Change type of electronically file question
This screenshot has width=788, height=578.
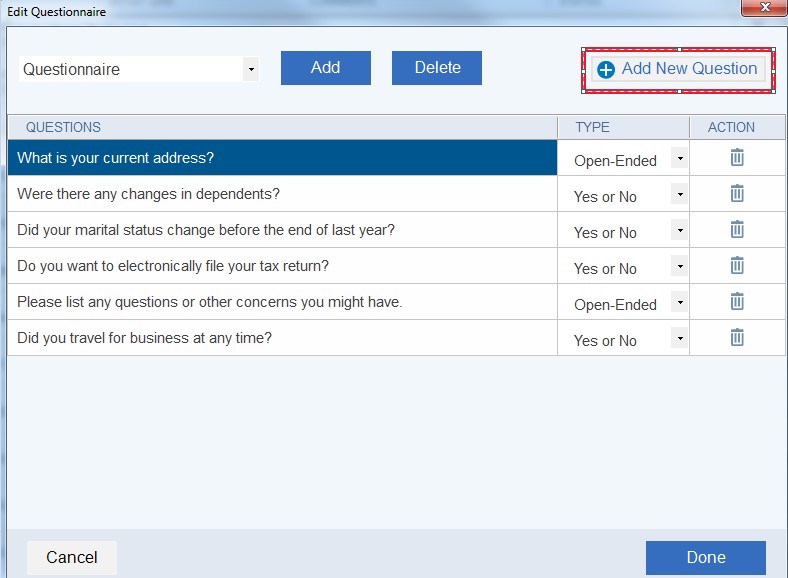[x=679, y=266]
